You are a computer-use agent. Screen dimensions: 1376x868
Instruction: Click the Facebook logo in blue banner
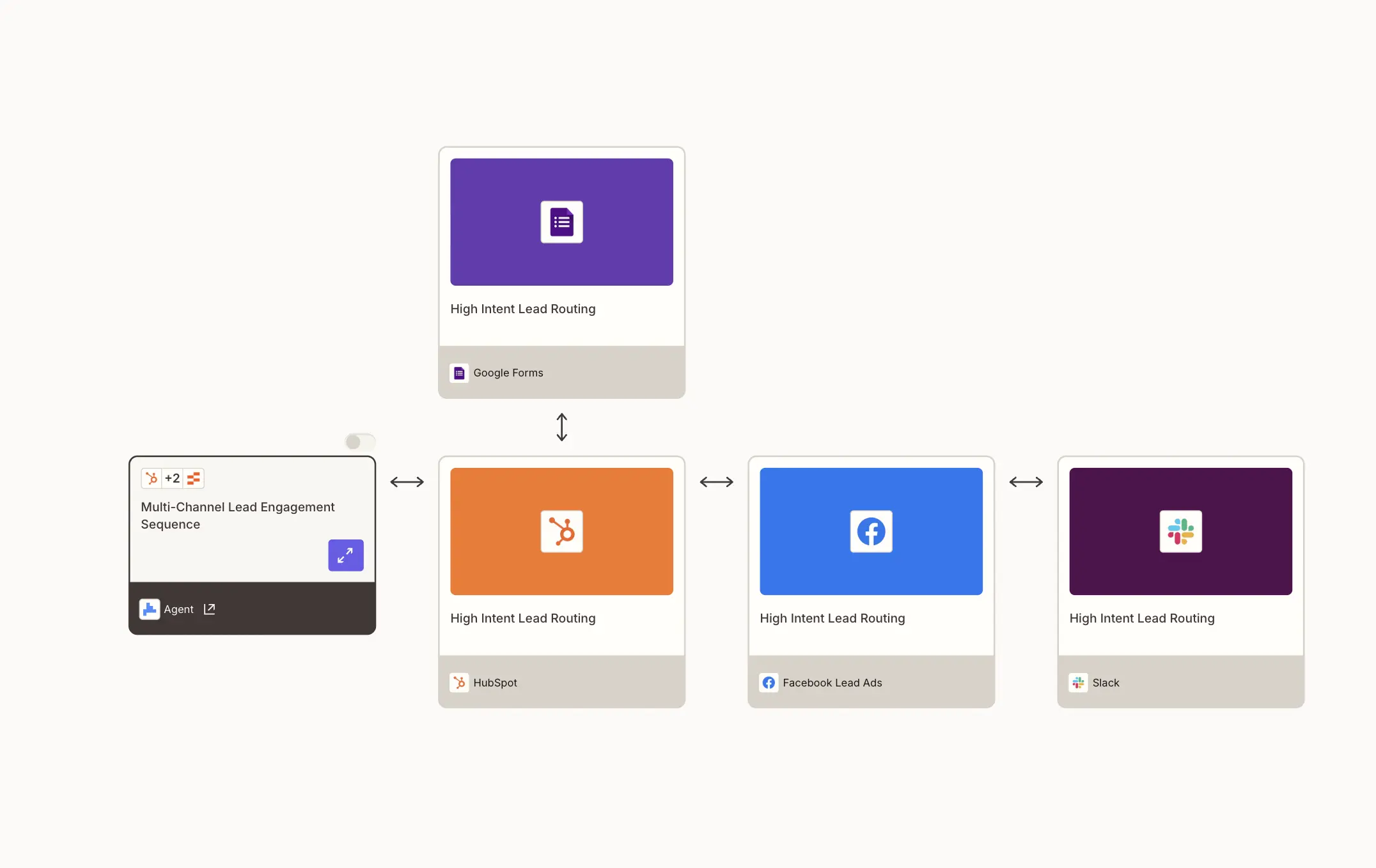[x=871, y=531]
